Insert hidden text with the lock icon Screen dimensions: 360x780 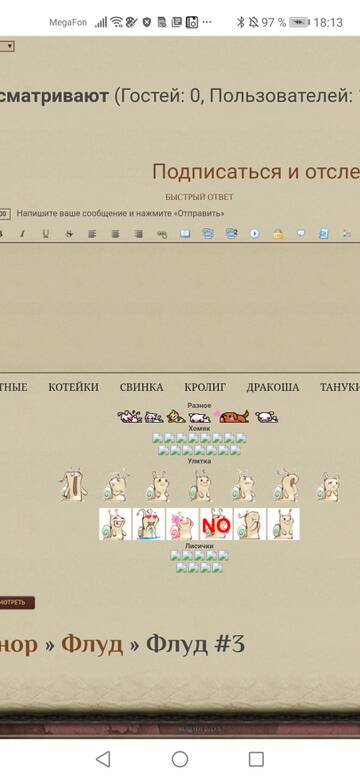tap(278, 233)
